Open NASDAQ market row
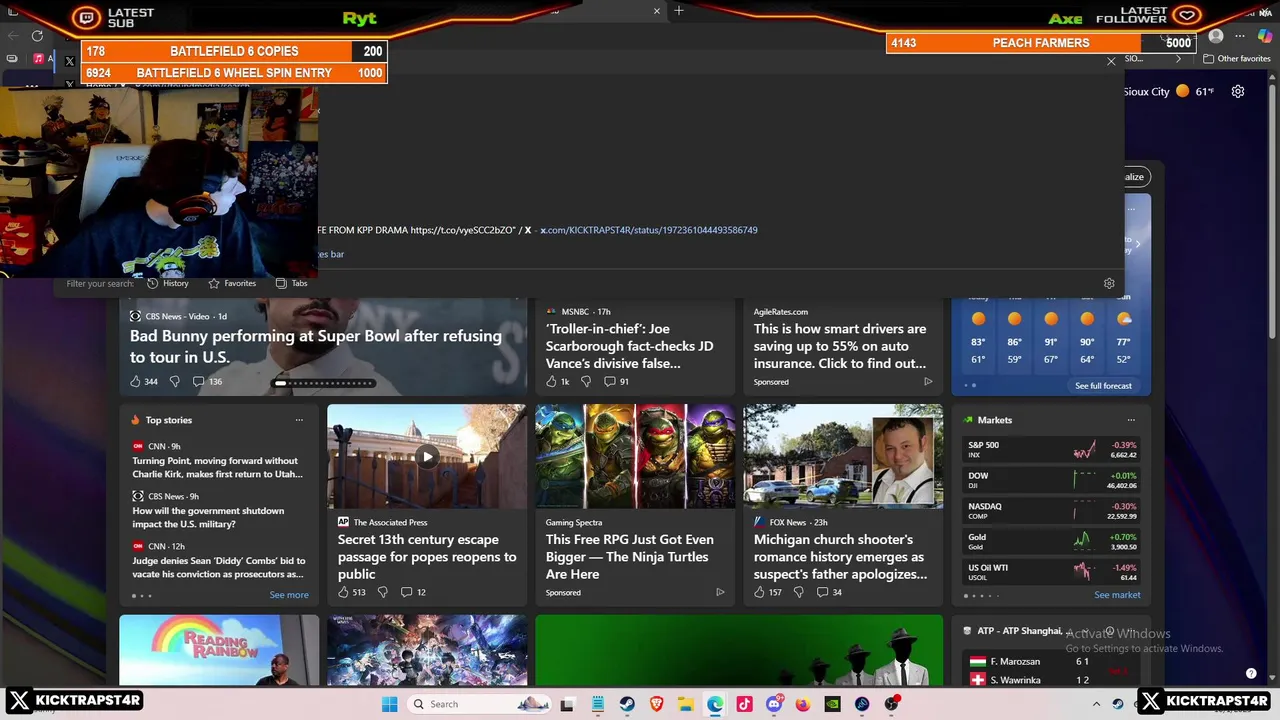 [x=1052, y=511]
